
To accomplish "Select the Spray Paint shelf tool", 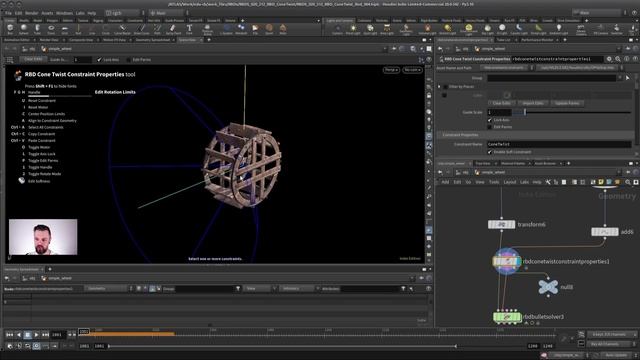I will click(x=173, y=29).
